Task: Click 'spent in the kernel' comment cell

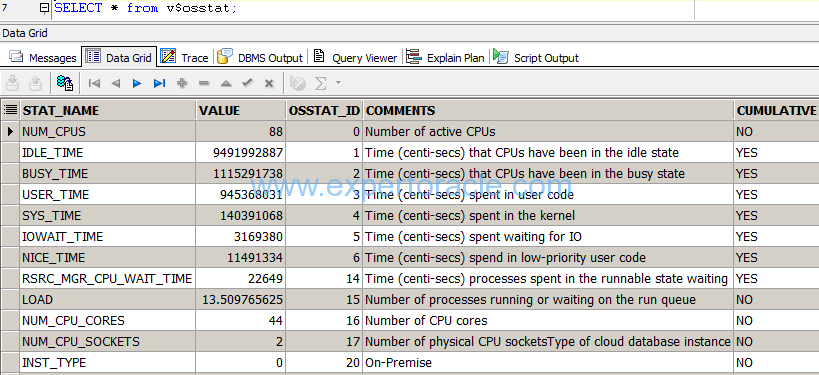Action: pyautogui.click(x=548, y=216)
